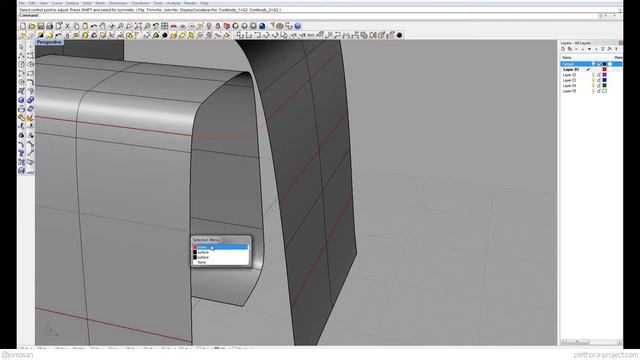Click the Layer 01 current-layer checkmark
The height and width of the screenshot is (360, 640).
click(588, 70)
